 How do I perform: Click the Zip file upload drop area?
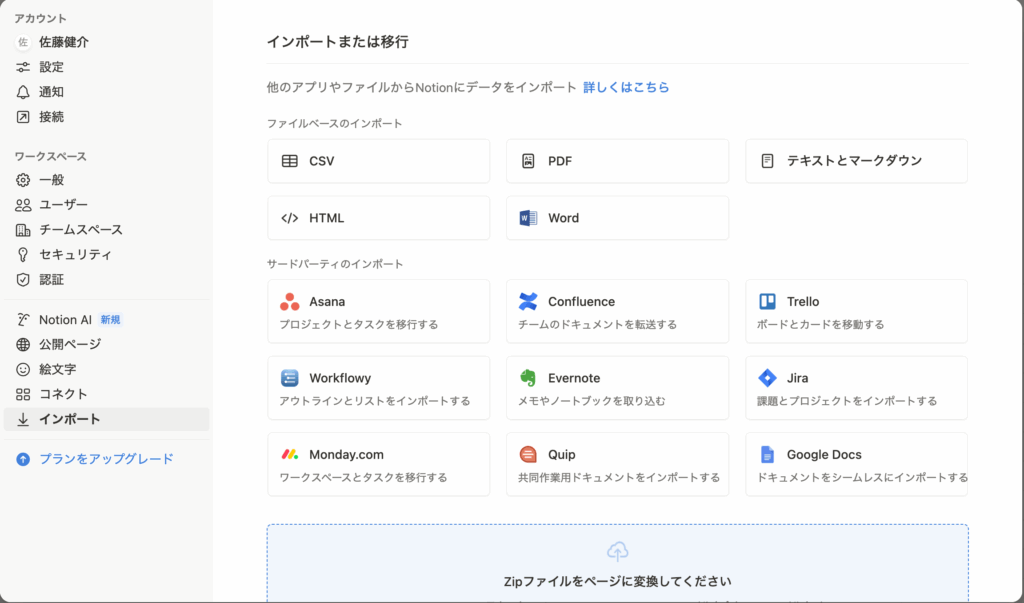point(617,563)
